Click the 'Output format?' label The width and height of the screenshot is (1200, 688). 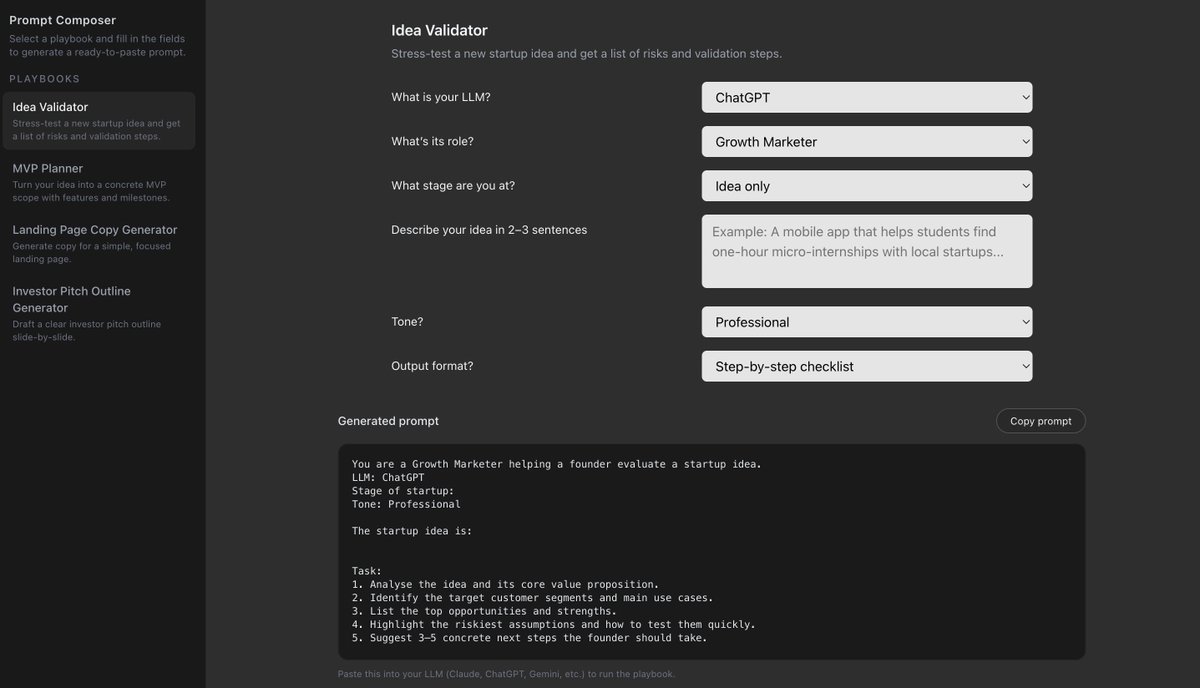point(432,366)
